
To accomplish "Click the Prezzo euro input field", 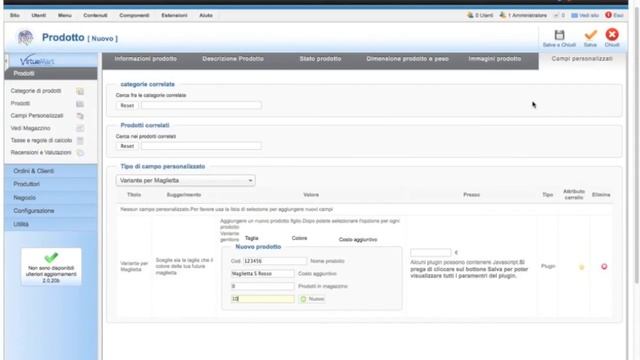I will click(431, 253).
